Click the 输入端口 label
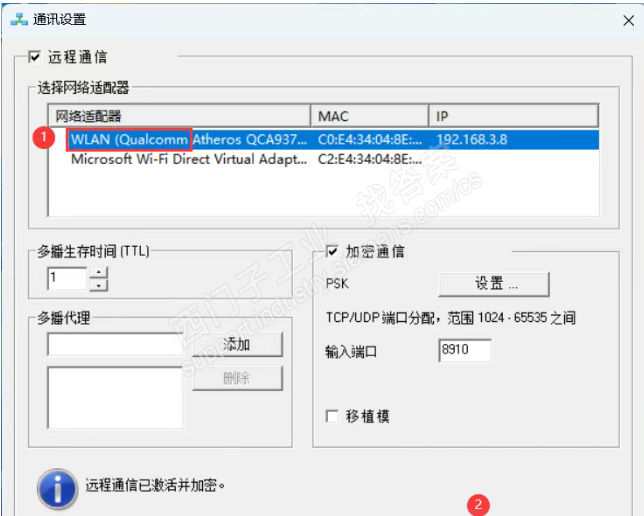This screenshot has height=516, width=644. pos(351,352)
